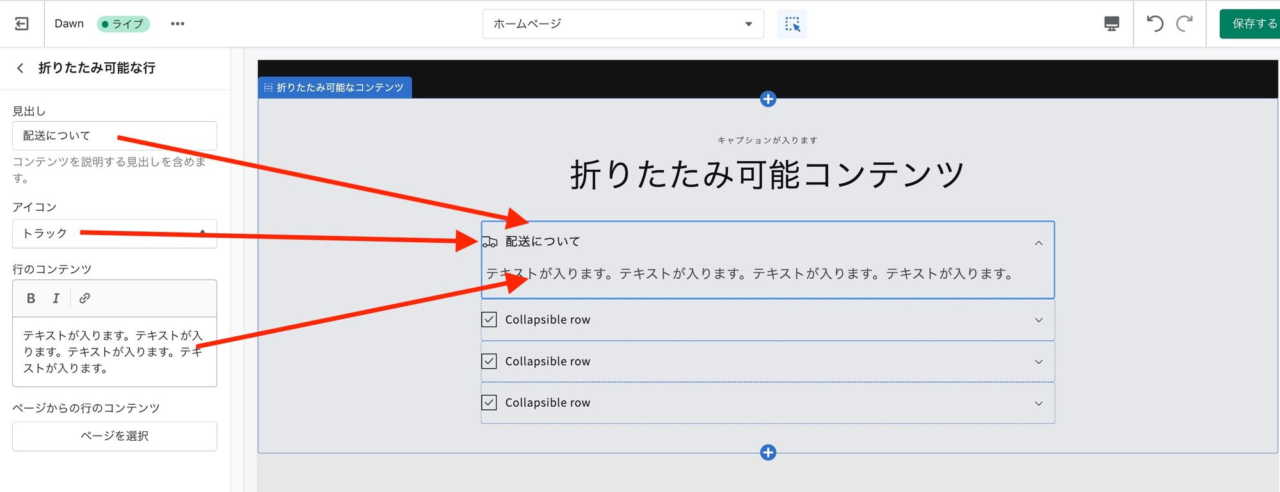Select the 折りたたみ可能なコンテンツ section tab
The width and height of the screenshot is (1280, 492).
pos(335,88)
